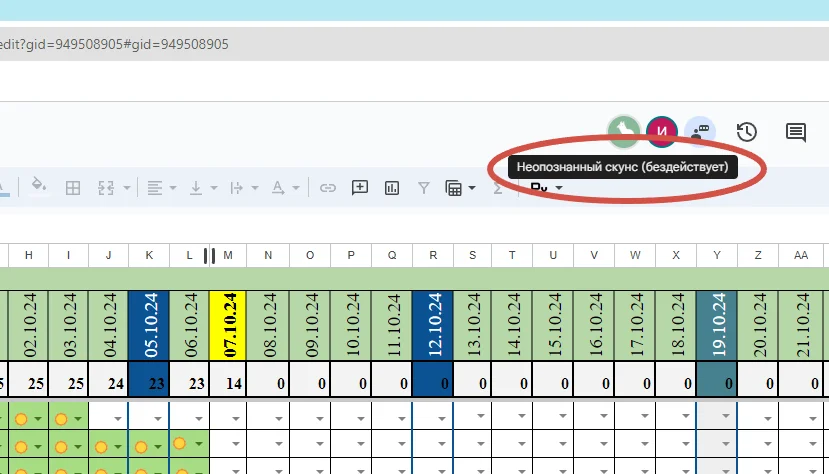Open the filter views table icon
The width and height of the screenshot is (829, 474).
click(x=454, y=188)
